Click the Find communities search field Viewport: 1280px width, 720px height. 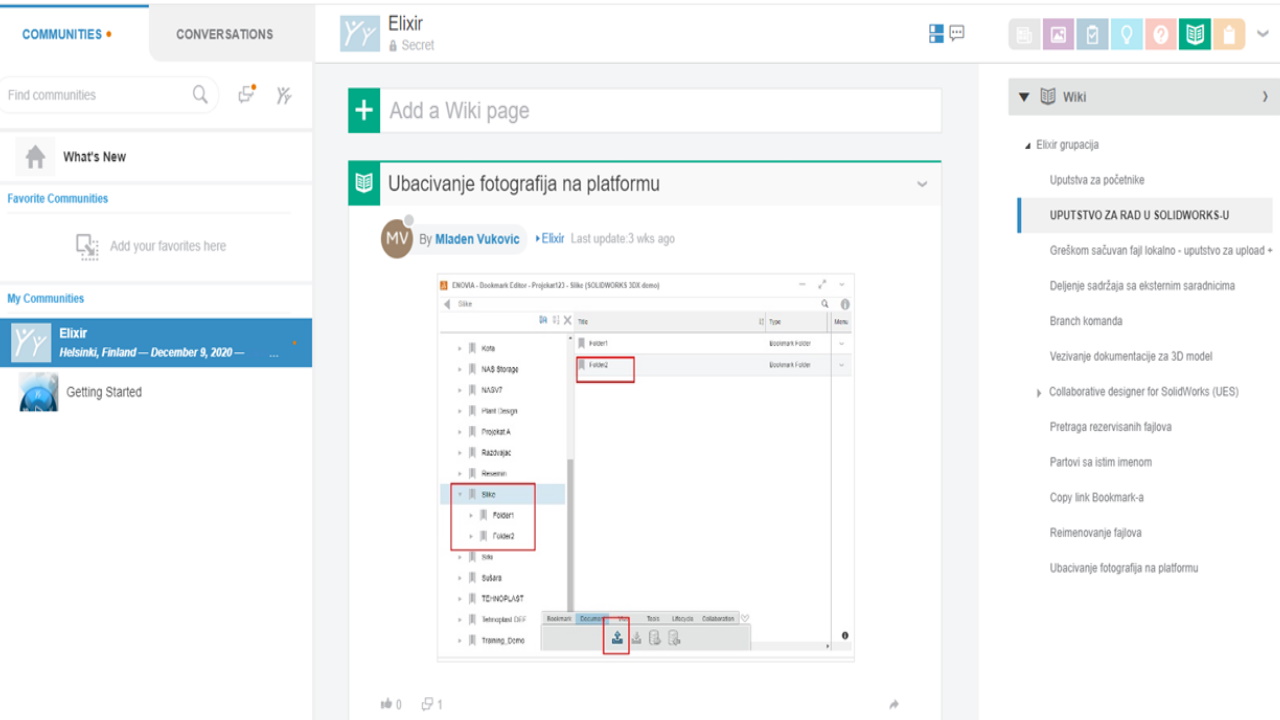(x=100, y=94)
